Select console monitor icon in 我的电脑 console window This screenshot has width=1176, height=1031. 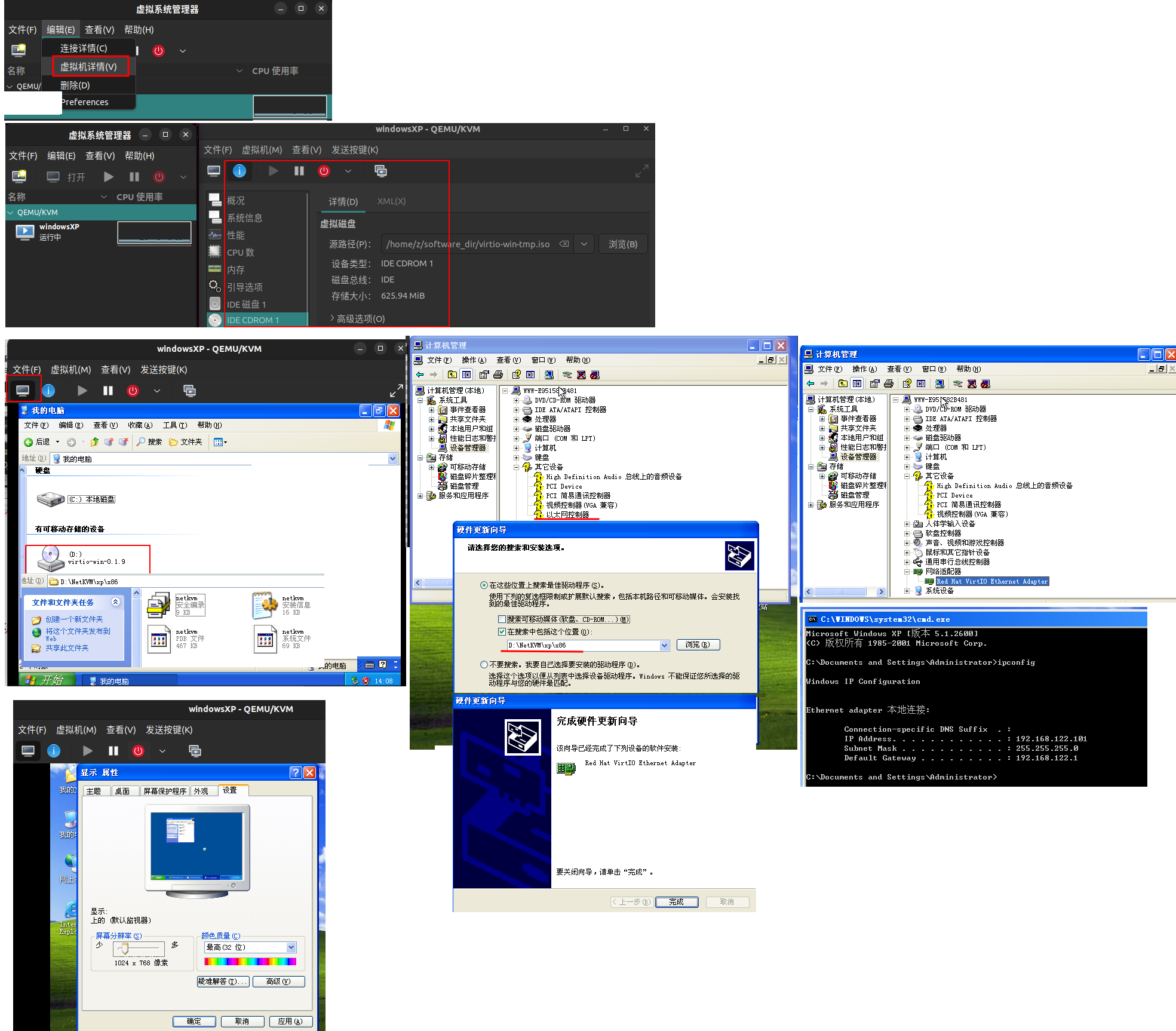[23, 391]
